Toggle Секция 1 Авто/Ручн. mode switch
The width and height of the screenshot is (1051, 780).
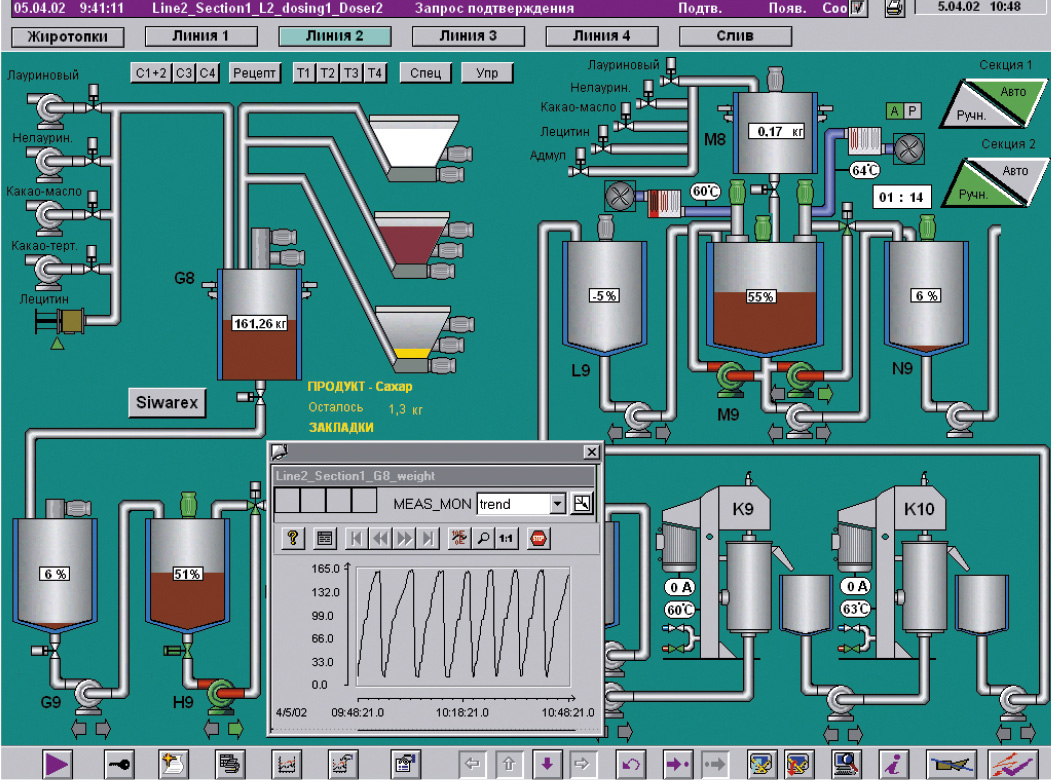[988, 103]
